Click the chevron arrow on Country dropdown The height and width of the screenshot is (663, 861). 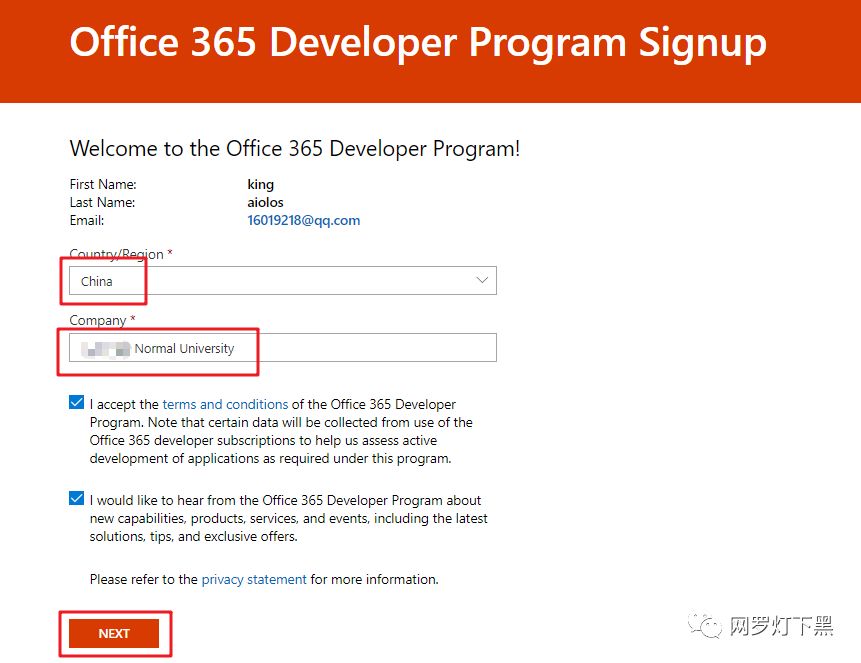point(483,281)
